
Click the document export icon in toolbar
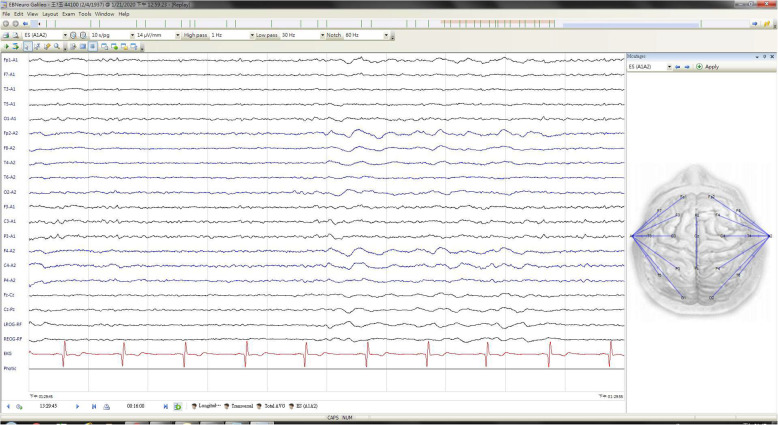73,47
